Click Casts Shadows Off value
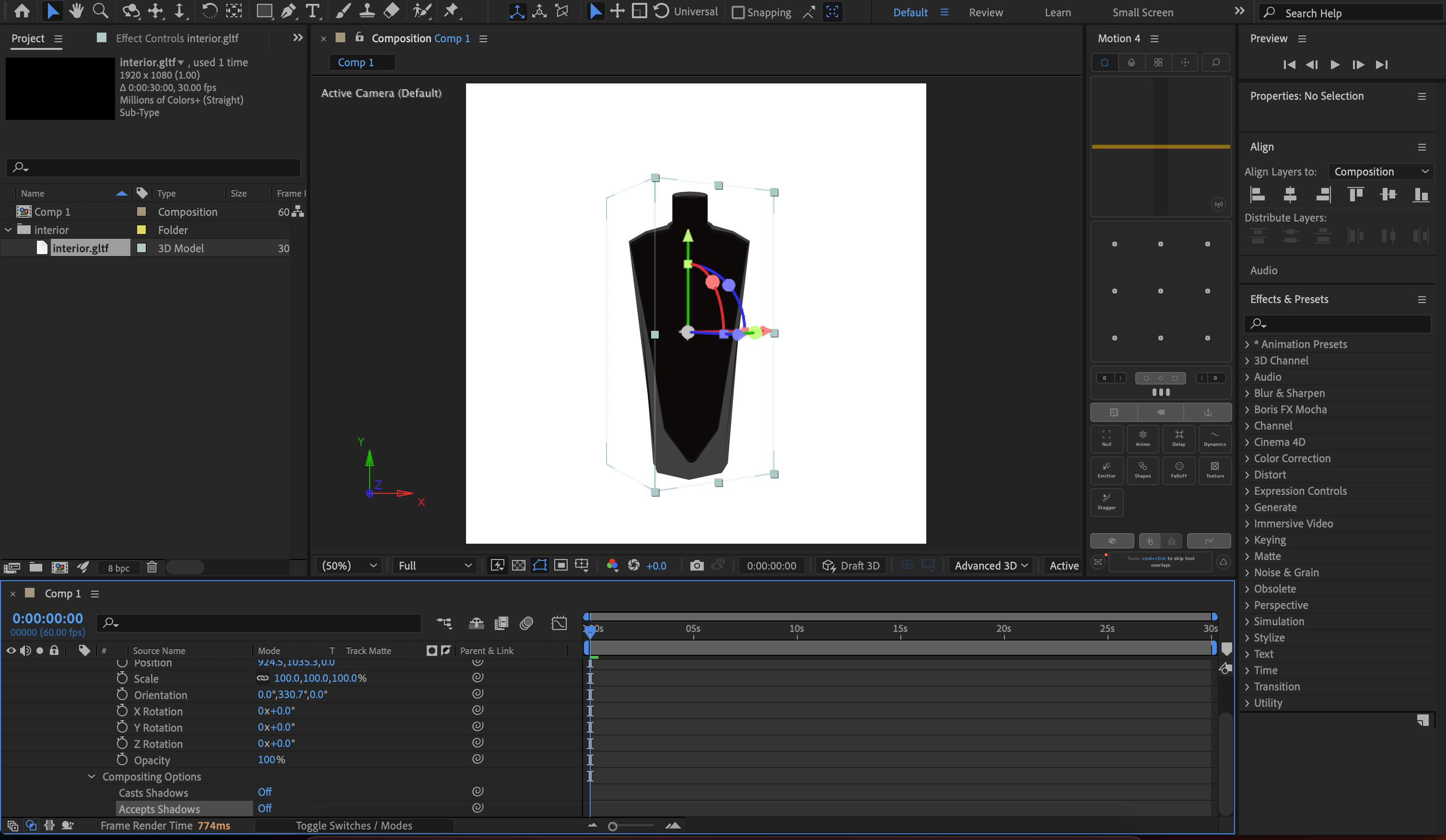 265,792
